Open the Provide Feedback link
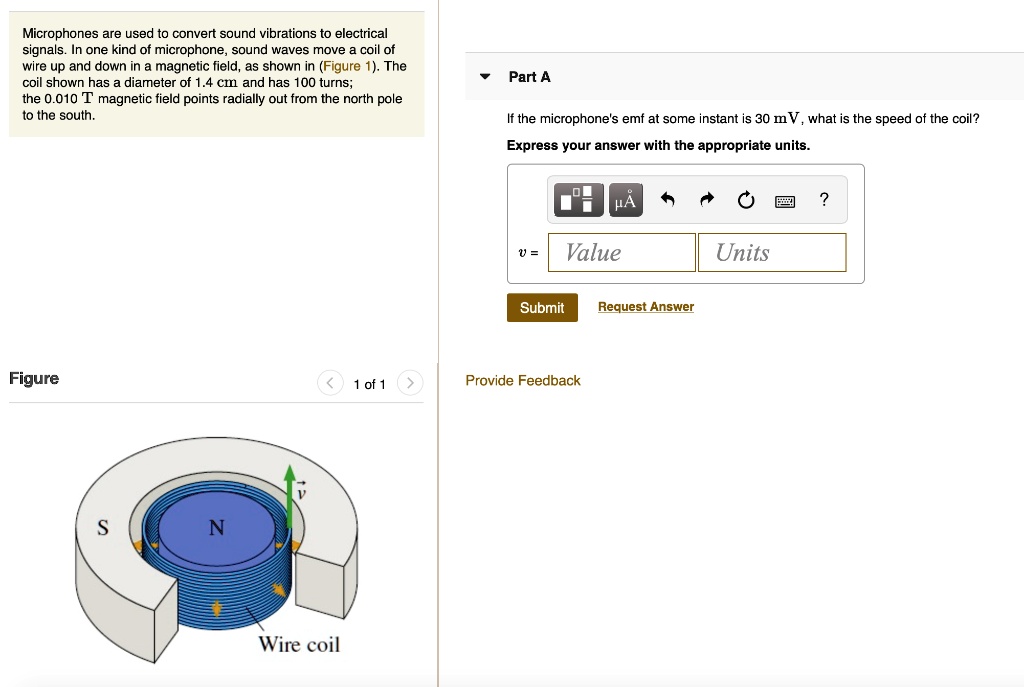The image size is (1024, 687). pyautogui.click(x=523, y=380)
